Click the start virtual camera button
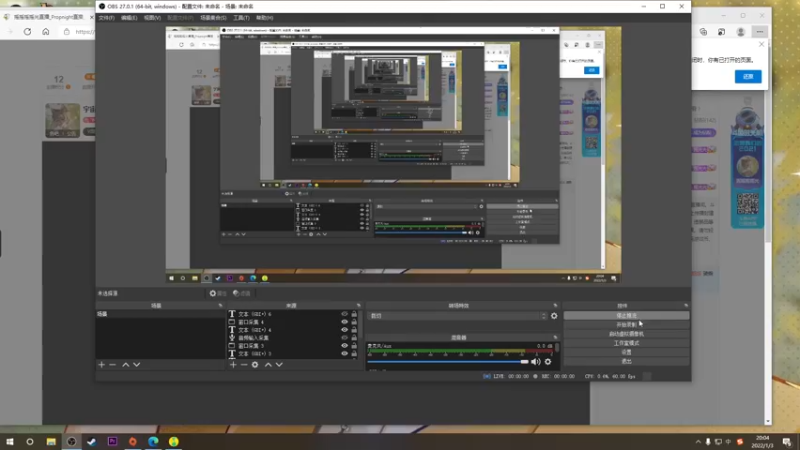The image size is (800, 450). coord(626,334)
